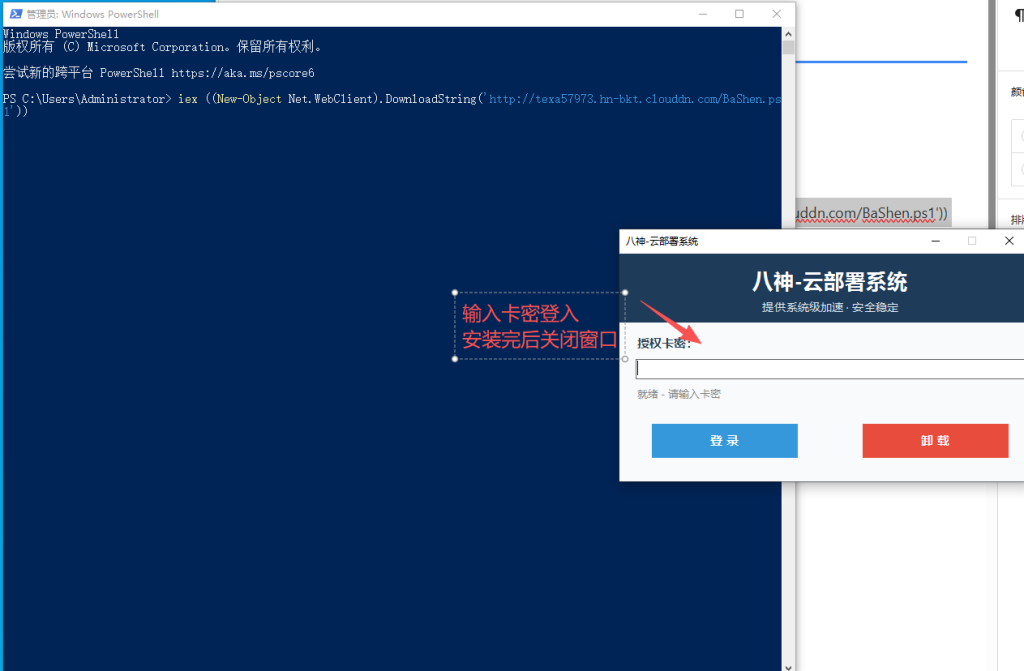The image size is (1024, 671).
Task: Click the 管理员: Windows PowerShell title text
Action: 93,14
